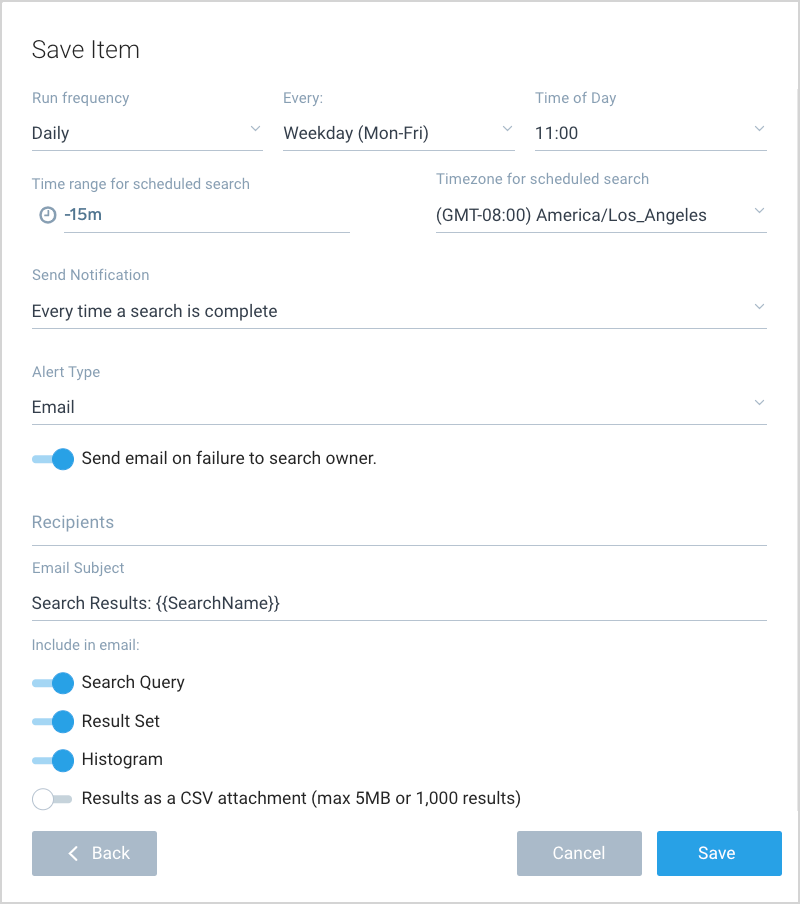
Task: Click the time range -15m input field
Action: pos(206,215)
